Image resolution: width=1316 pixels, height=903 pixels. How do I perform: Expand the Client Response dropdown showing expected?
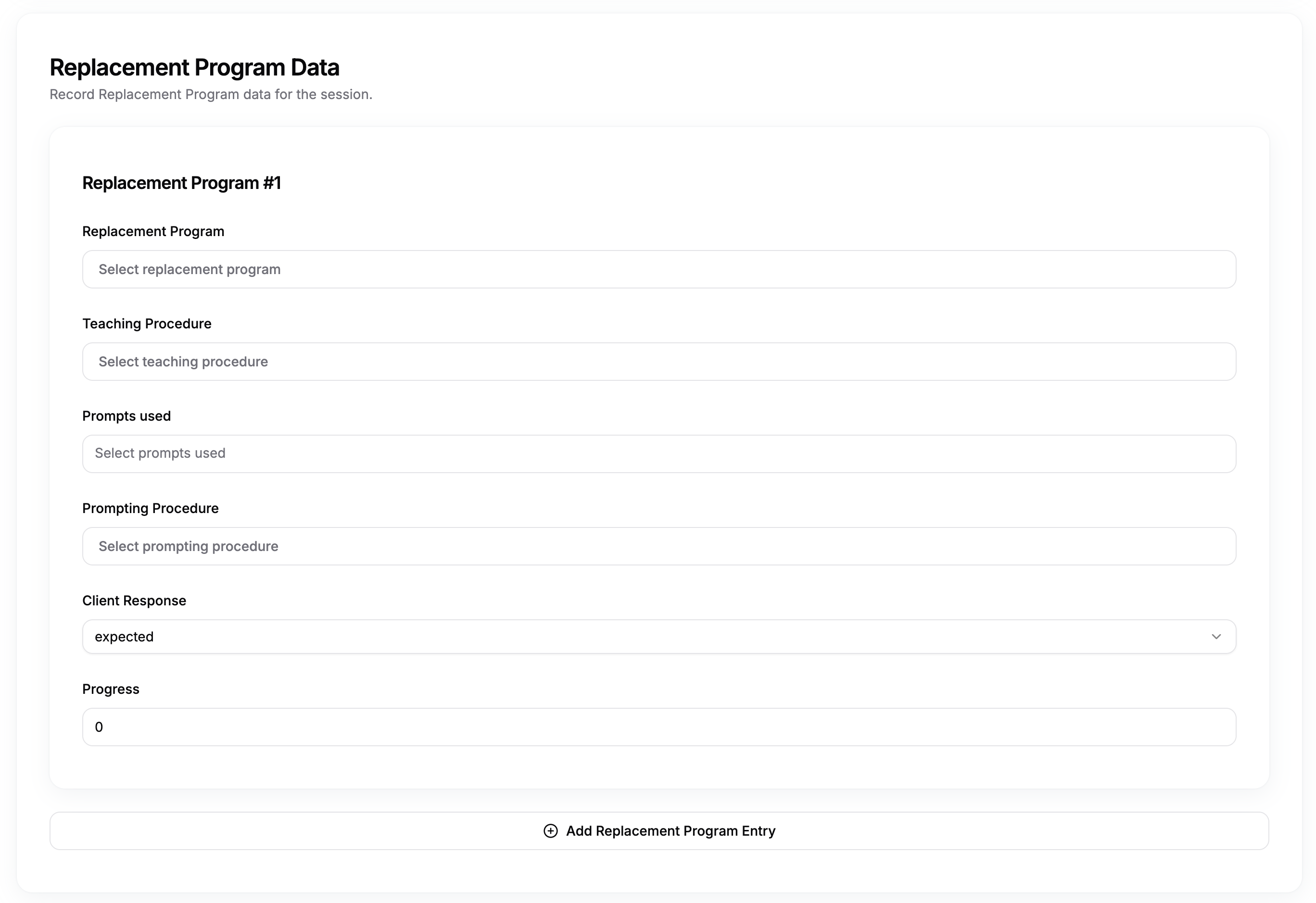[x=658, y=636]
